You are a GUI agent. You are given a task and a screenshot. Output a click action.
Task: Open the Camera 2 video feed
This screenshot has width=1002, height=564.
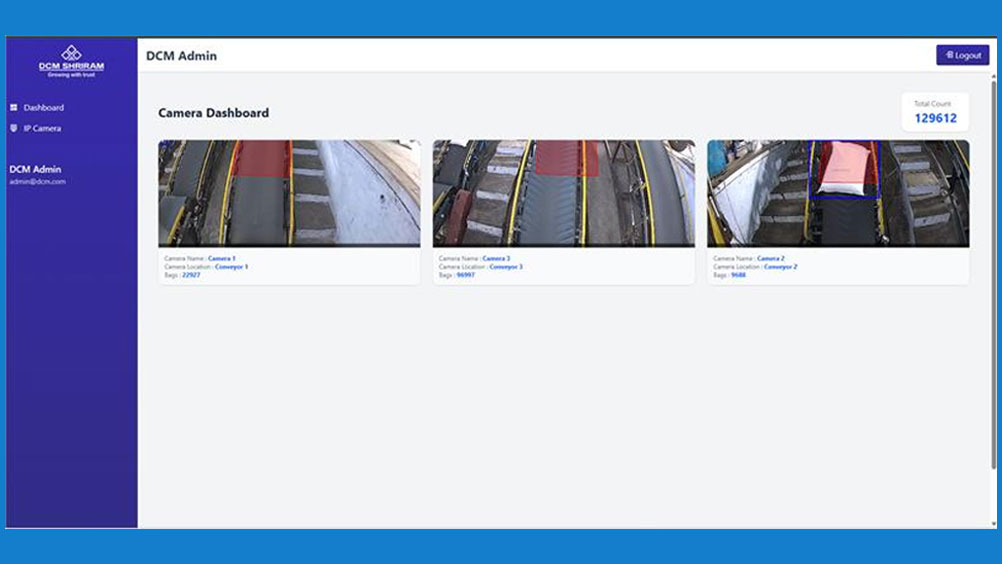[x=837, y=193]
